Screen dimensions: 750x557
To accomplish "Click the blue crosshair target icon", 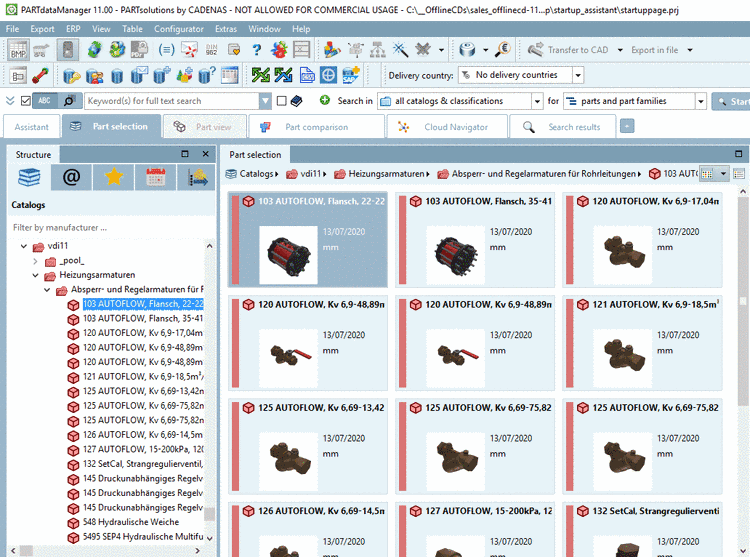I will click(328, 75).
